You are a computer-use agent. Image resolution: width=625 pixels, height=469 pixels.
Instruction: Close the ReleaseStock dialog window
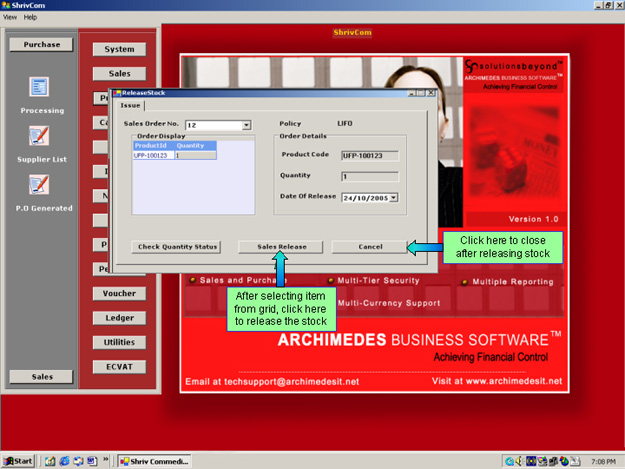point(432,93)
